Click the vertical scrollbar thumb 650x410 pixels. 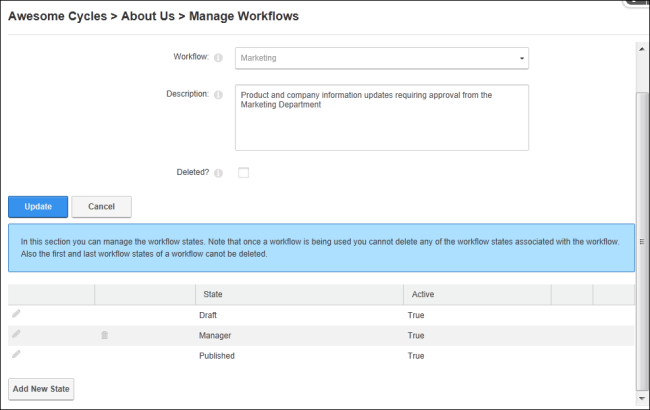tap(642, 241)
